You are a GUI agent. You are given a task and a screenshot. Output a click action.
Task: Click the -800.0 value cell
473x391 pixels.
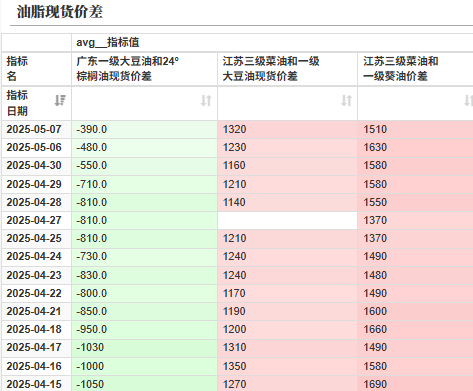144,293
